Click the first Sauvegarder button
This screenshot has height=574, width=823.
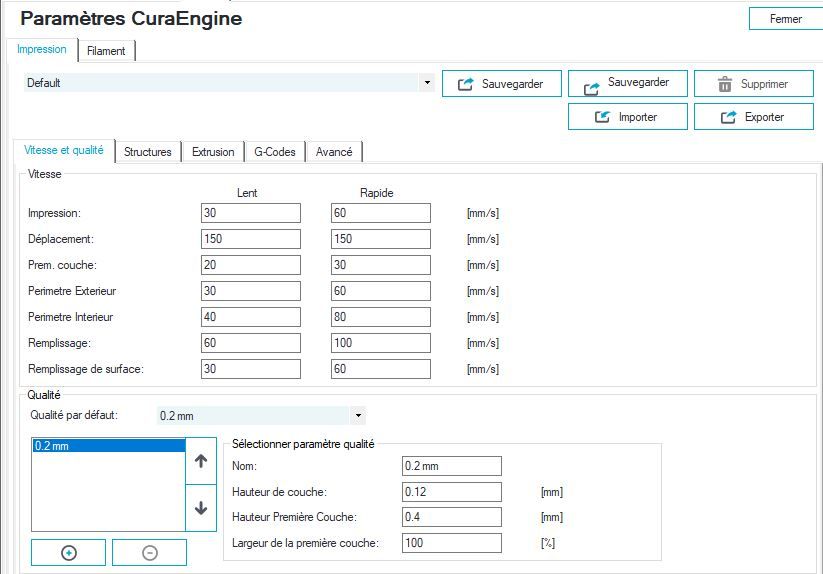pos(500,84)
